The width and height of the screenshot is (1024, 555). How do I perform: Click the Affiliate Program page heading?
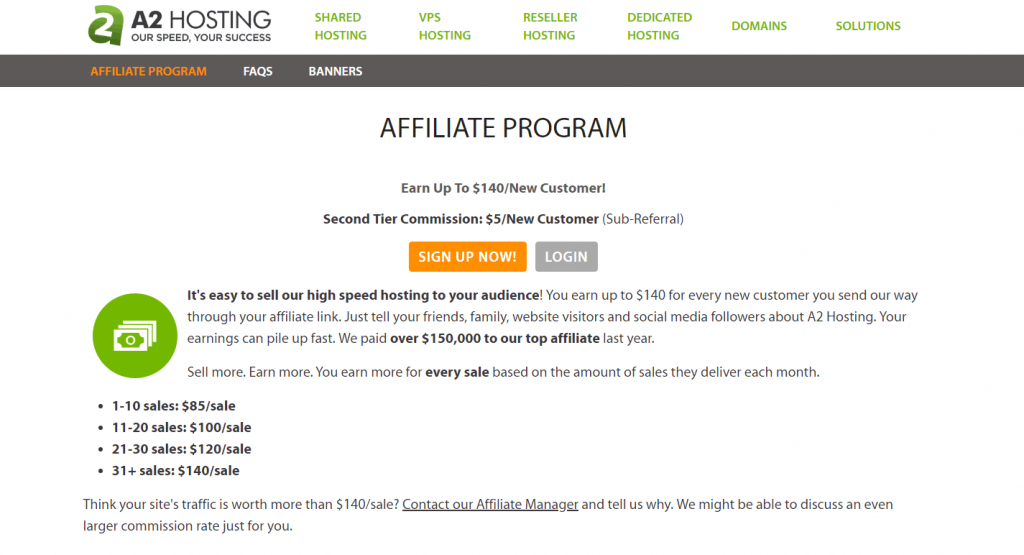(503, 128)
